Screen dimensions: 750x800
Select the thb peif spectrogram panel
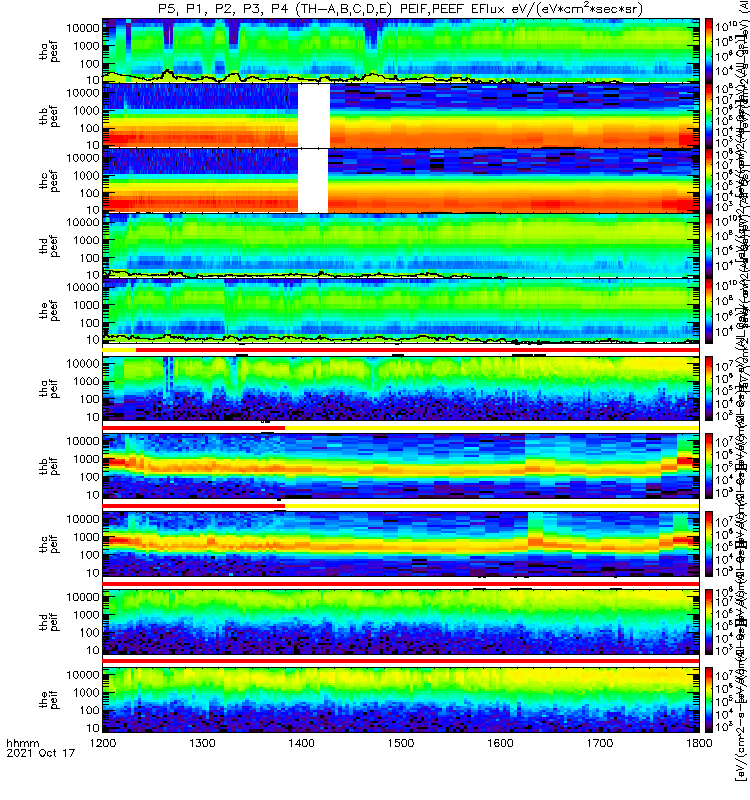point(401,466)
